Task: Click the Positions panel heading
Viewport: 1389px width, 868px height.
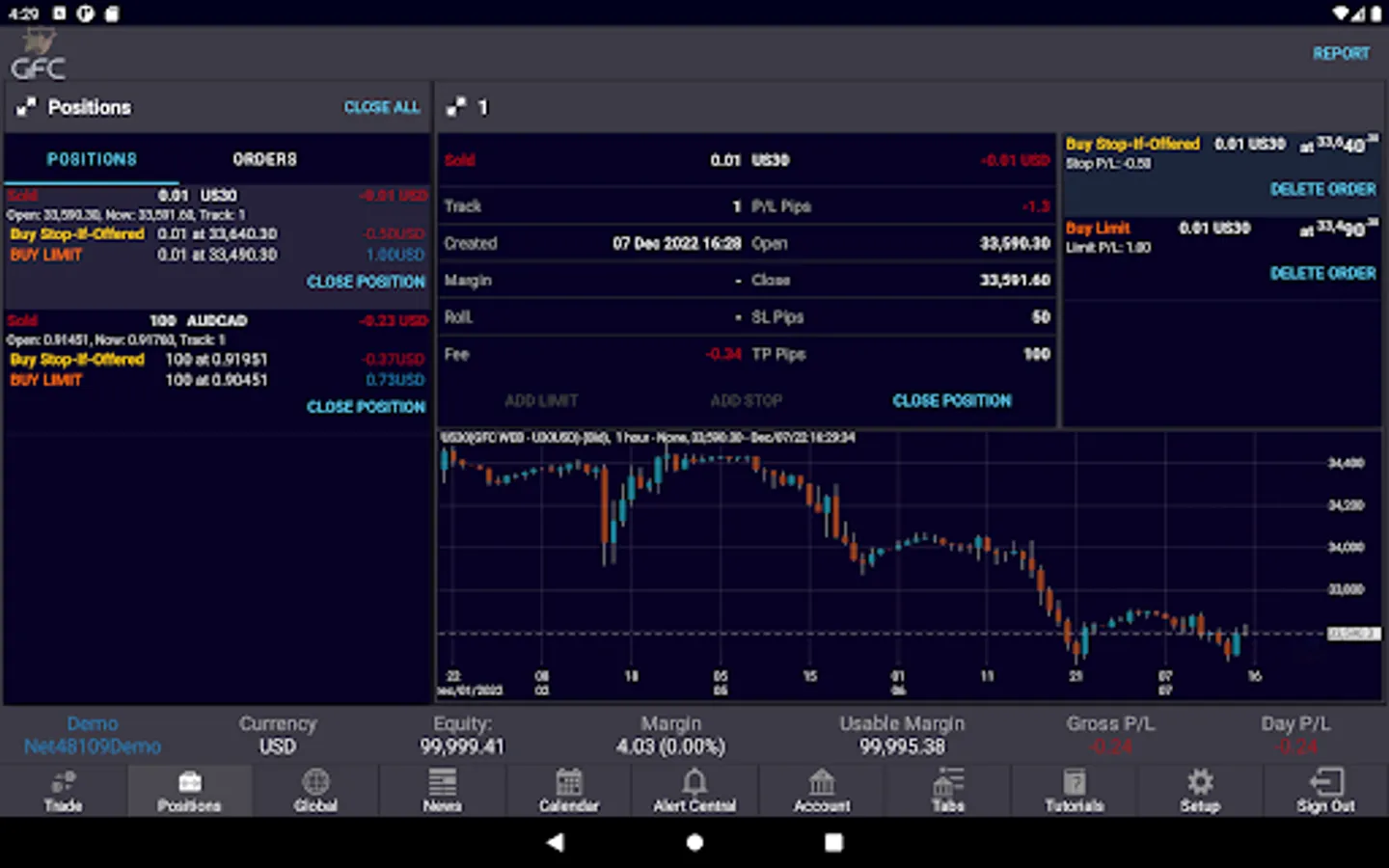Action: click(x=90, y=107)
